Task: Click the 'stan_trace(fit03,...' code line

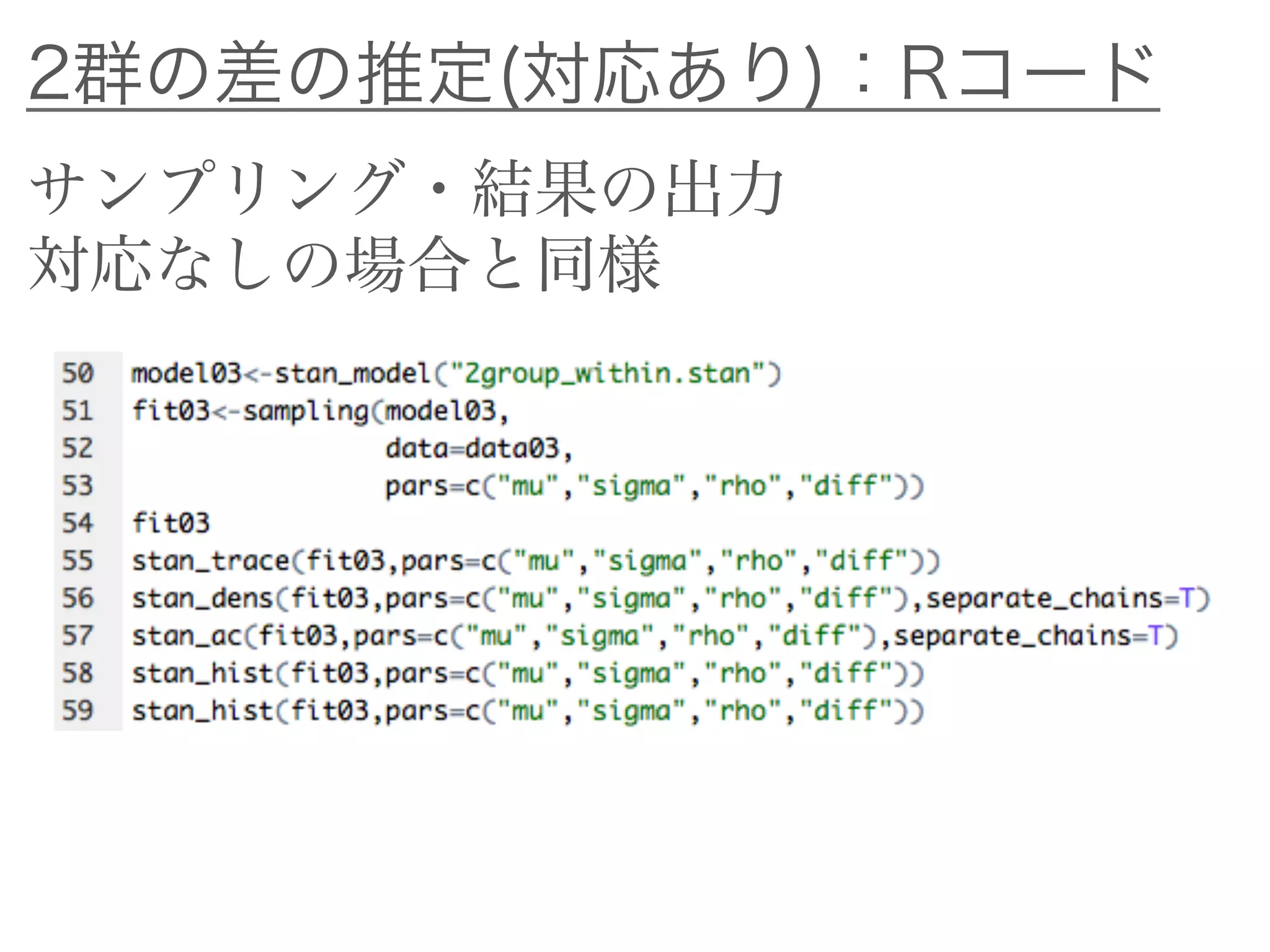Action: [536, 562]
